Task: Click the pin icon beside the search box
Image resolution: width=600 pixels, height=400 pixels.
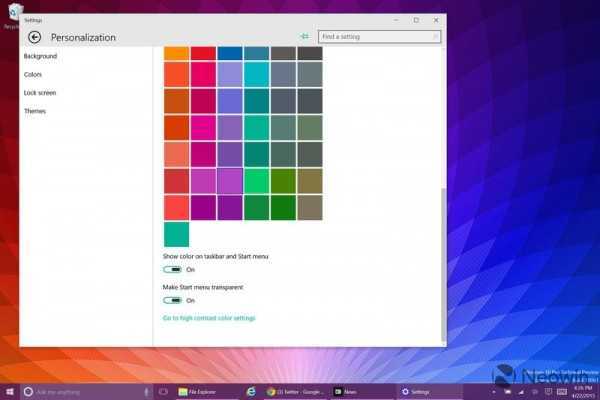Action: (x=305, y=36)
